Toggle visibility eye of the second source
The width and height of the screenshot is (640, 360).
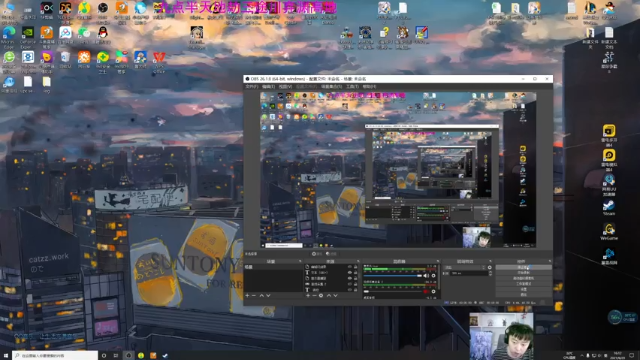click(350, 273)
